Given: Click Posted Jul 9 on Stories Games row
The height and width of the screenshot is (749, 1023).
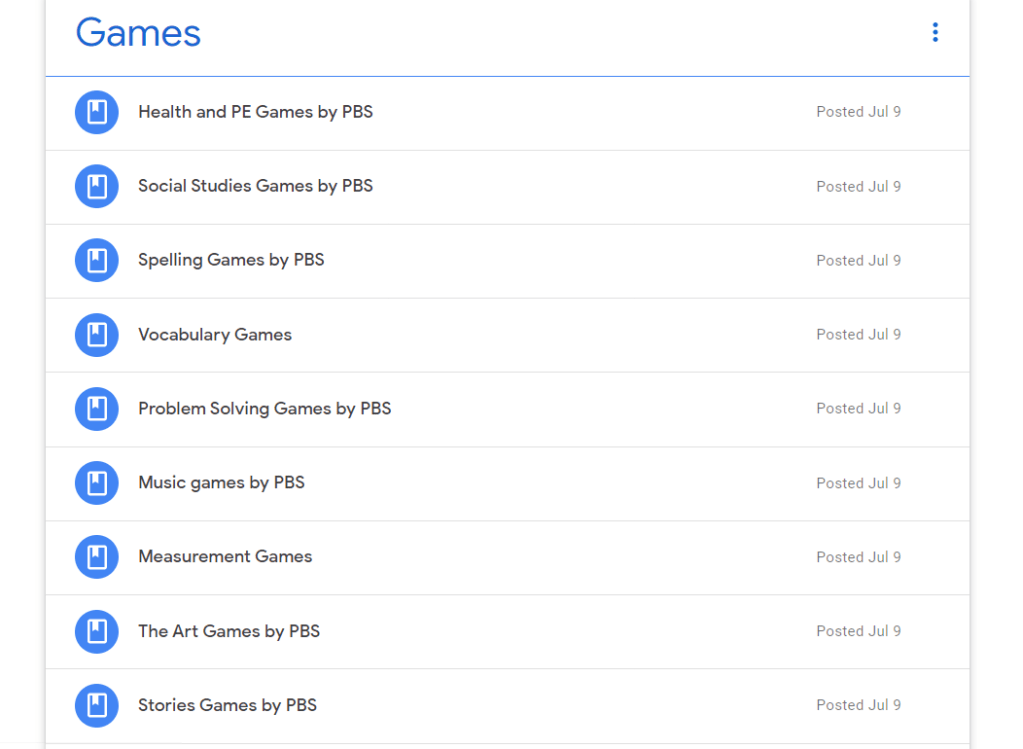Looking at the screenshot, I should (x=858, y=705).
